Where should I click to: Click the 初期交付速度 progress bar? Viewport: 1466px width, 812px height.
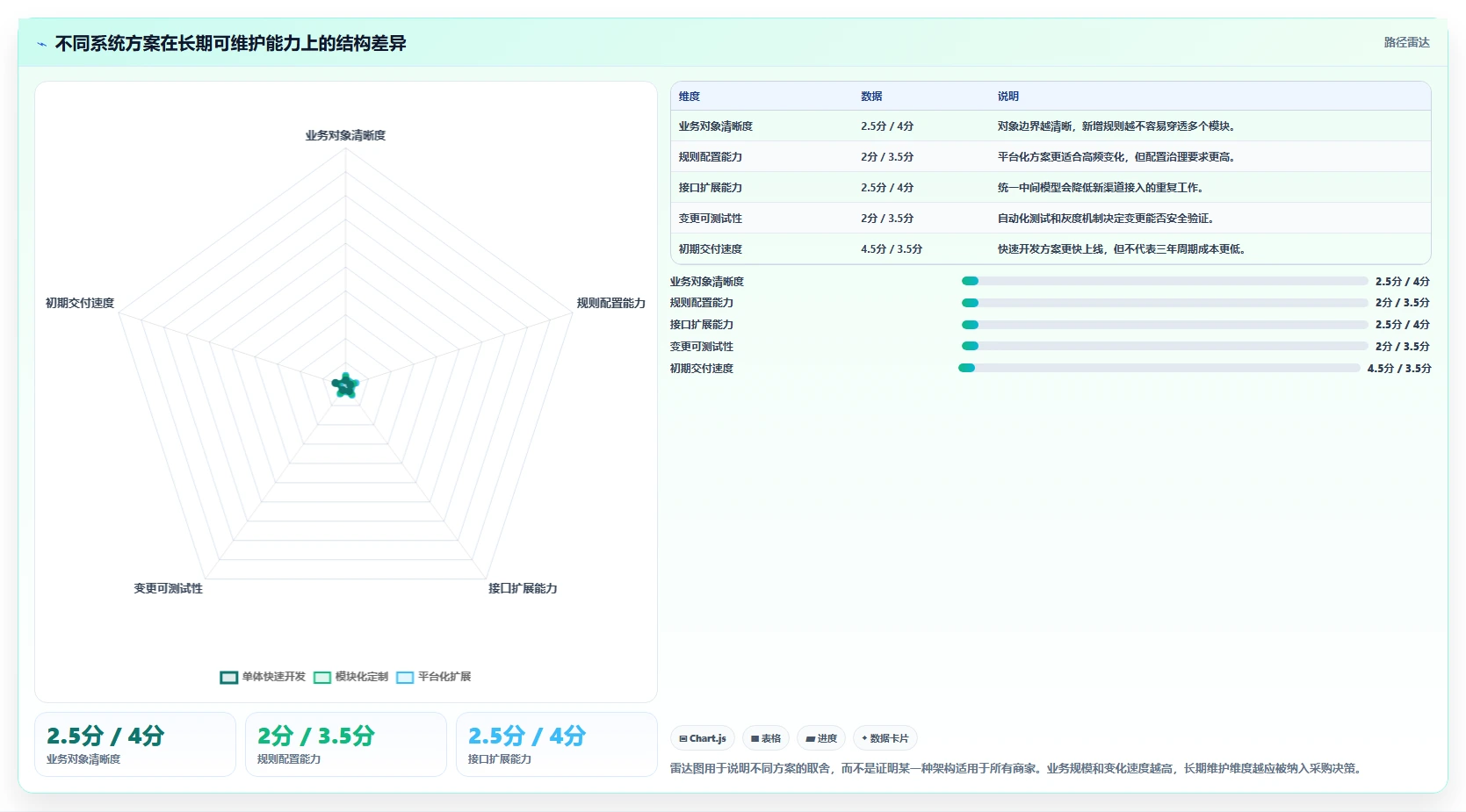[x=1159, y=369]
